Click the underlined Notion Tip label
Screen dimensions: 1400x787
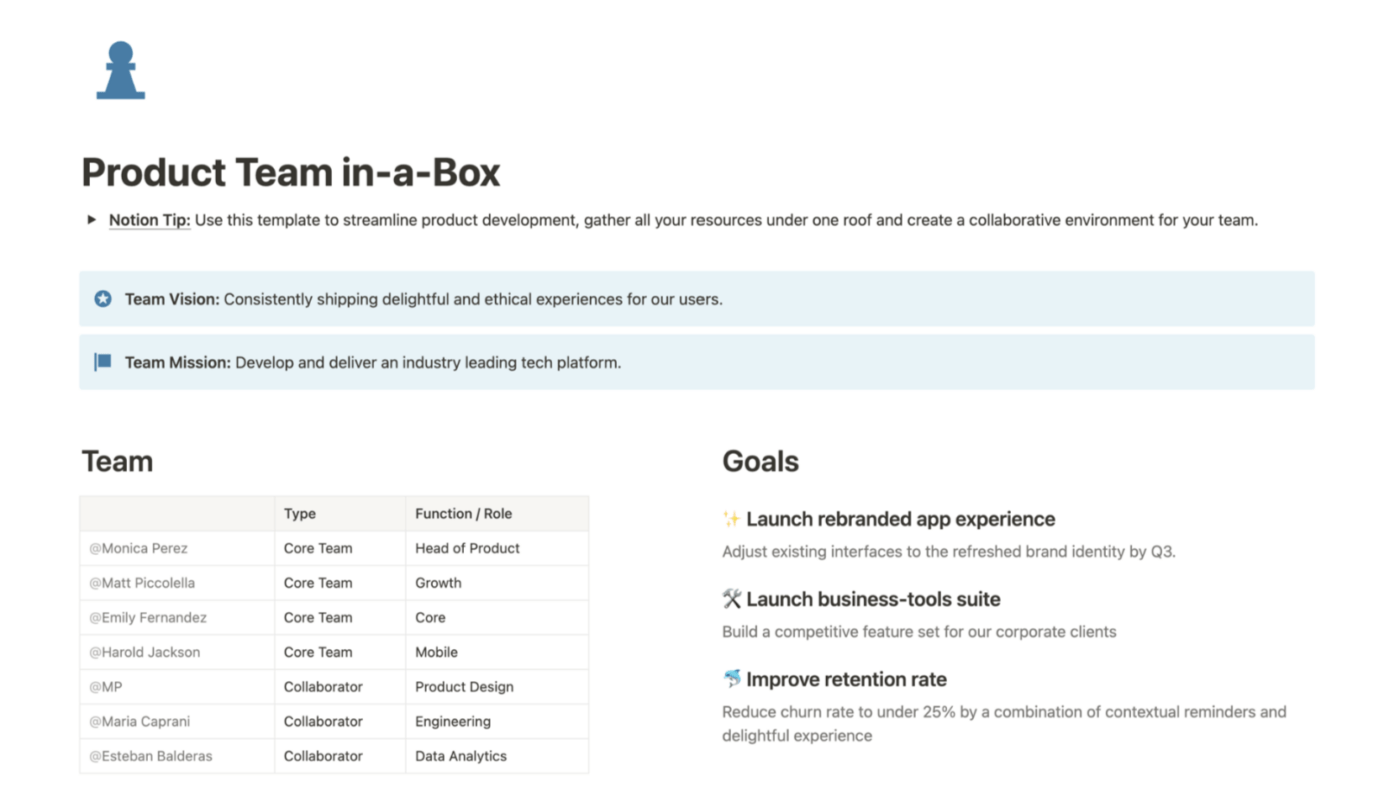(149, 220)
